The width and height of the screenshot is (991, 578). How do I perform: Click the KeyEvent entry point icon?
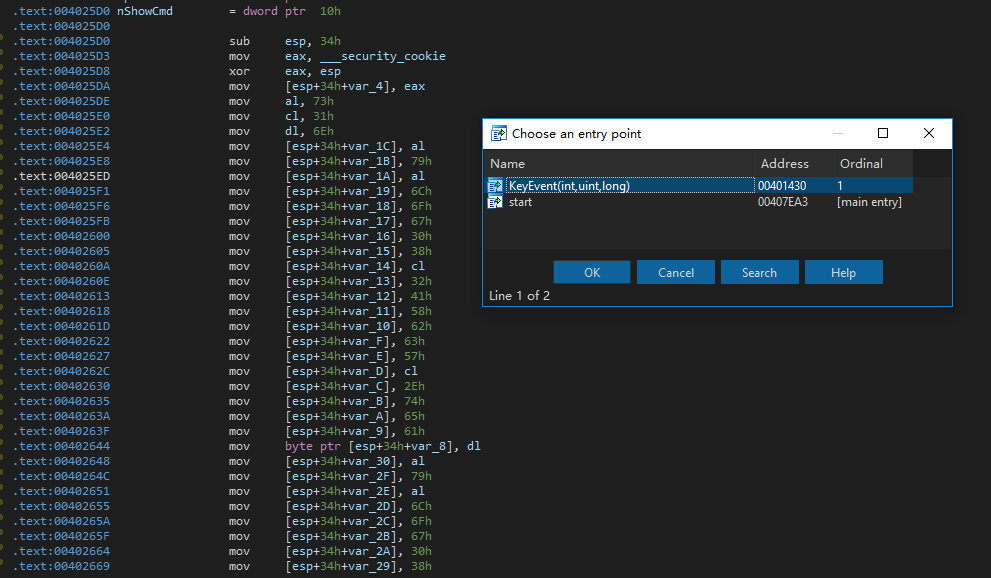pyautogui.click(x=495, y=186)
